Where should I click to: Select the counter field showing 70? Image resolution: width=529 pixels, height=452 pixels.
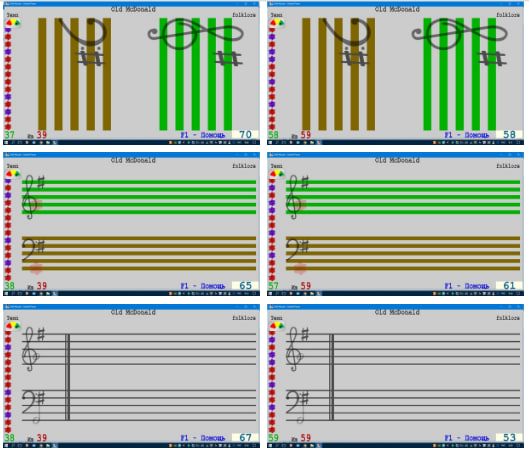(245, 135)
